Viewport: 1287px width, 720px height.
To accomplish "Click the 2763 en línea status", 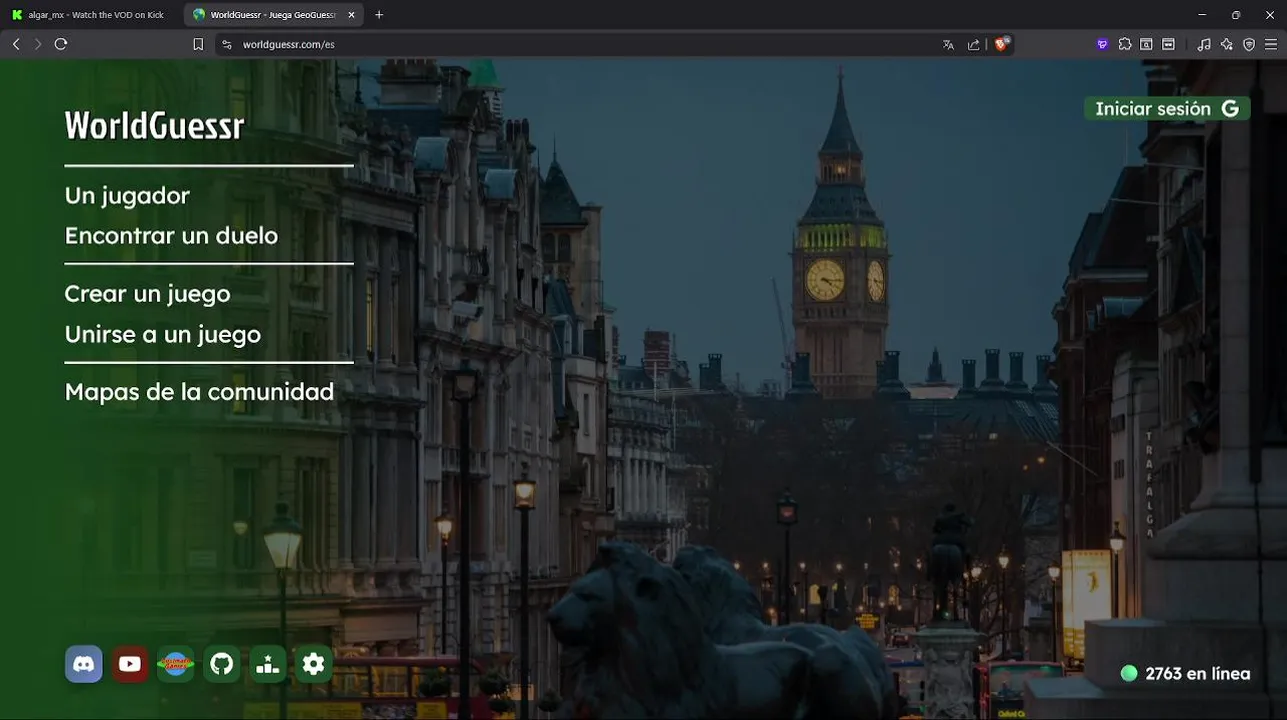I will [x=1185, y=674].
